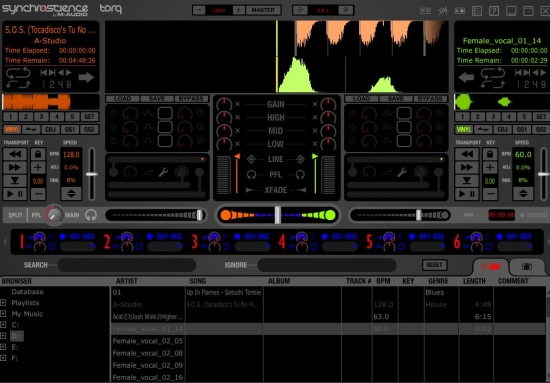
Task: Click the right deck fast-forward button
Action: tap(467, 167)
